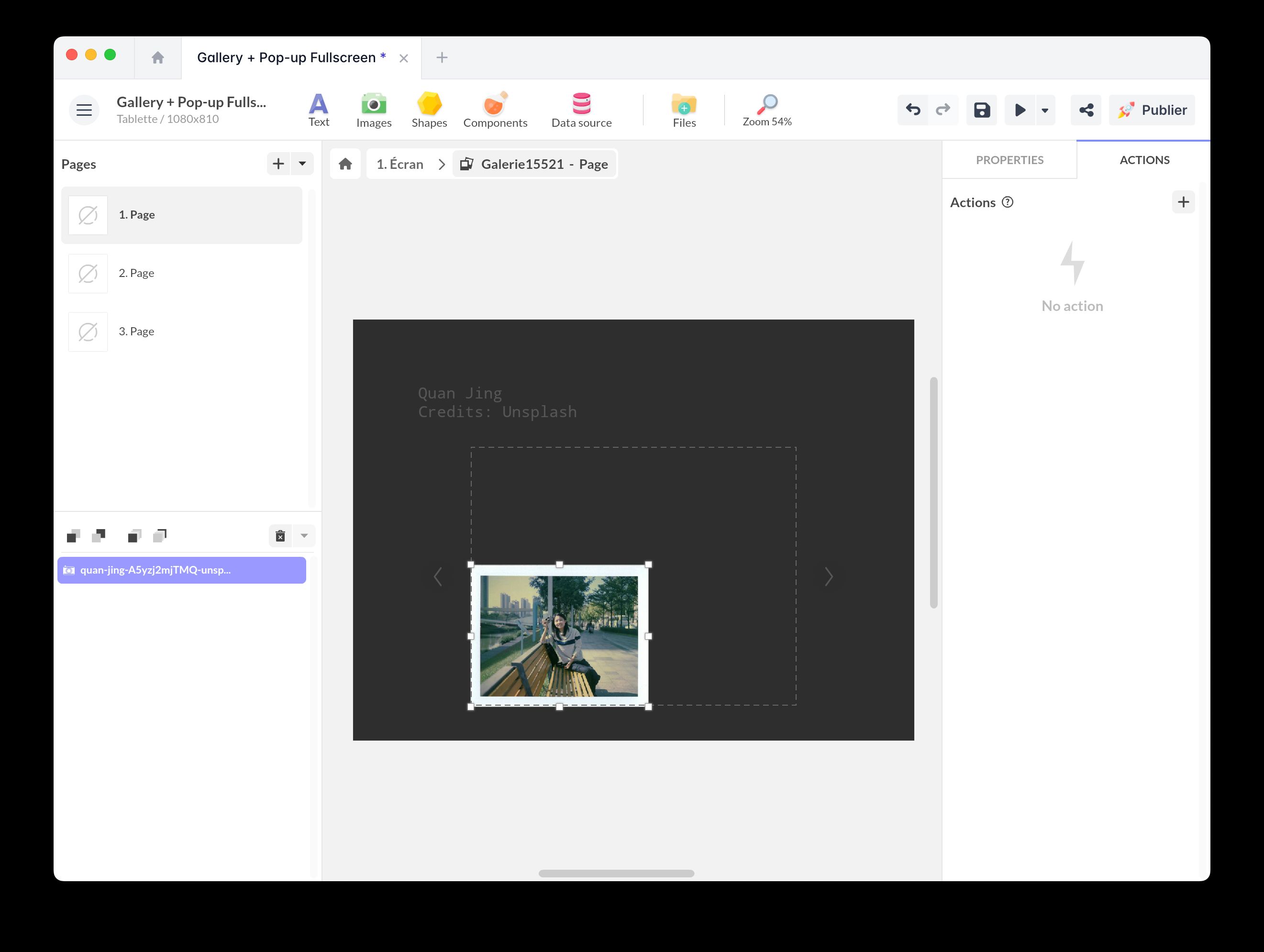
Task: Open the Data source tool
Action: coord(581,110)
